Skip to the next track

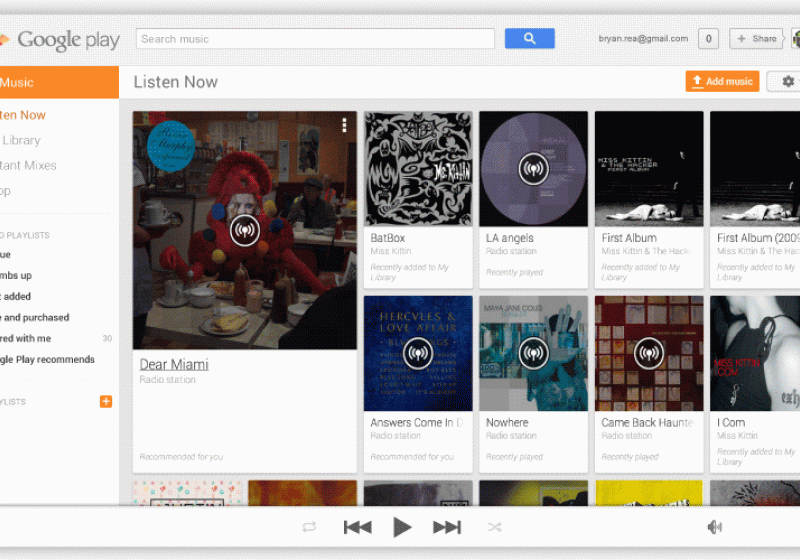[x=447, y=527]
